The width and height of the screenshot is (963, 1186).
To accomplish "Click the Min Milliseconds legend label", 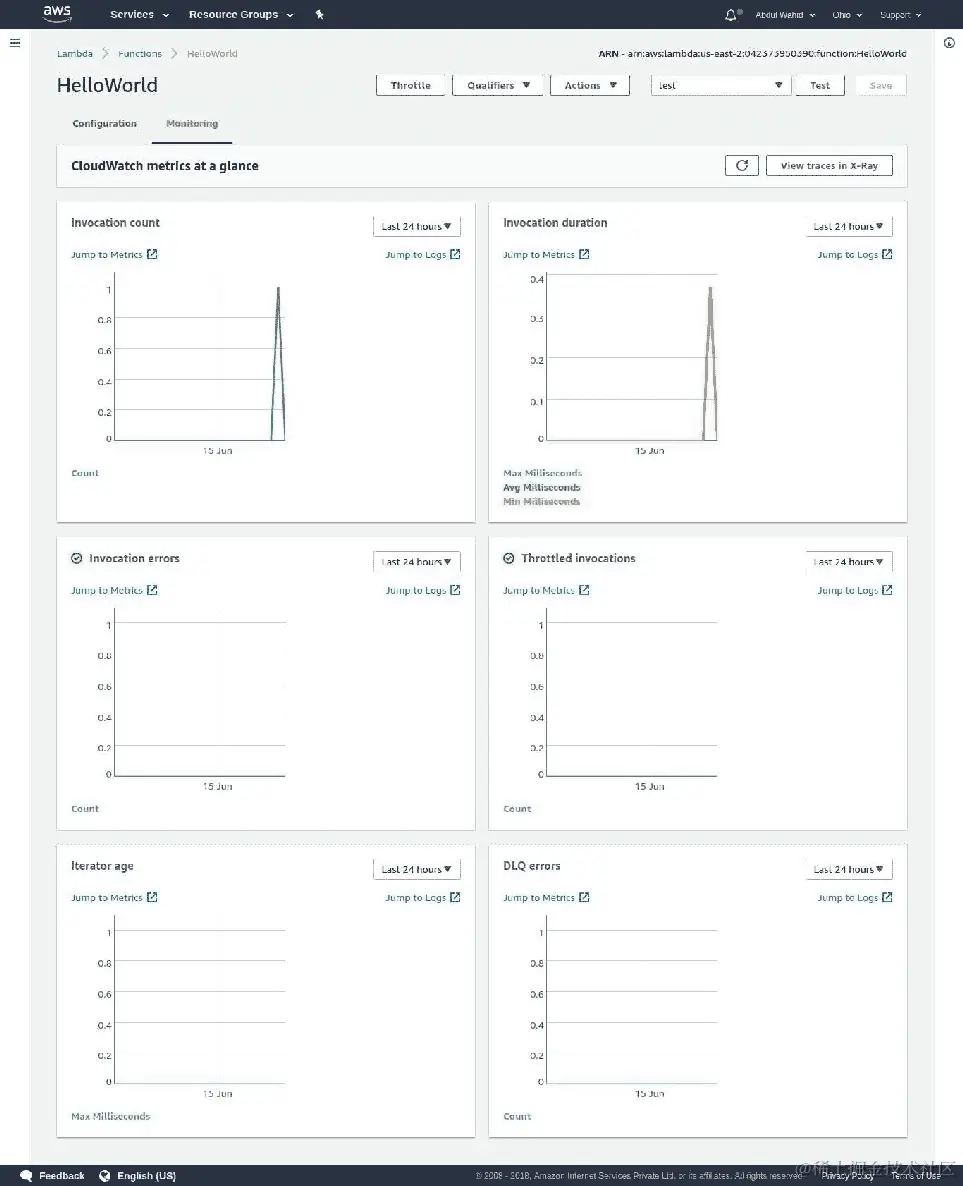I will (542, 501).
